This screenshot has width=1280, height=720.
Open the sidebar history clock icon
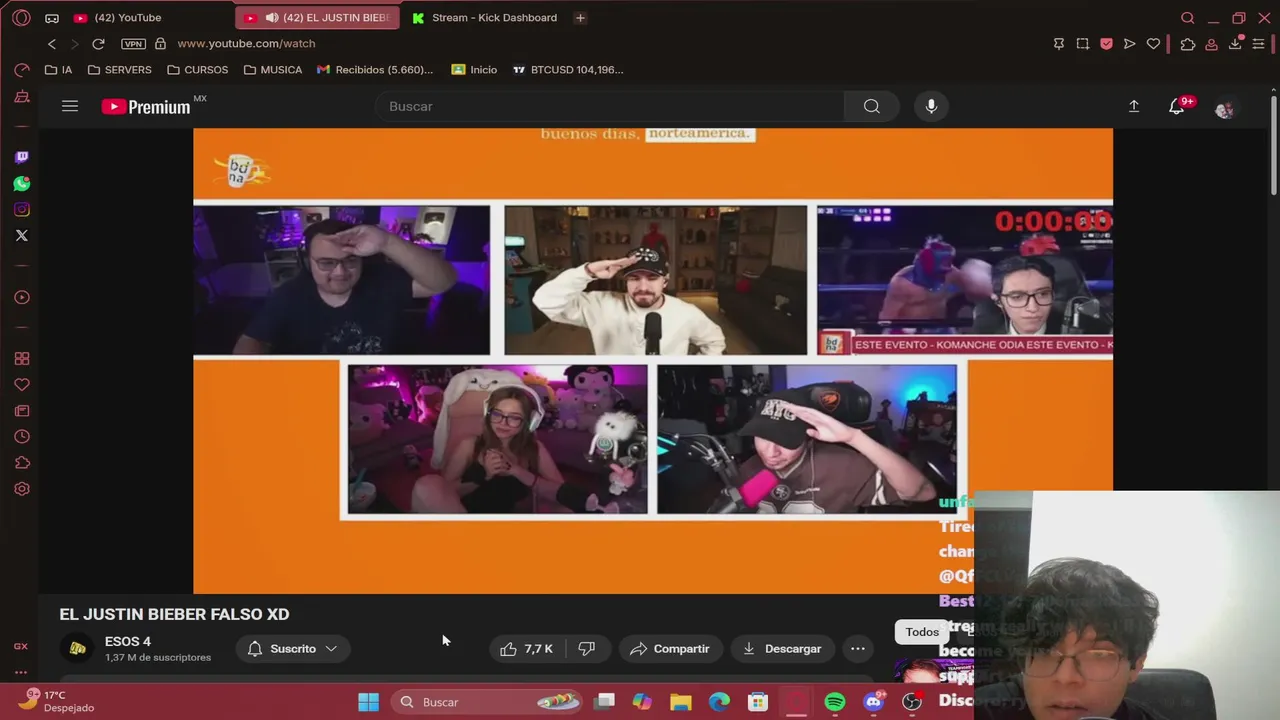(22, 437)
